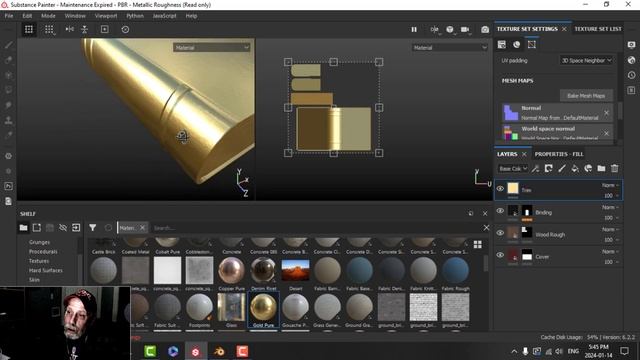This screenshot has width=640, height=360.
Task: Open the 2D viewport Material dropdown
Action: [450, 48]
